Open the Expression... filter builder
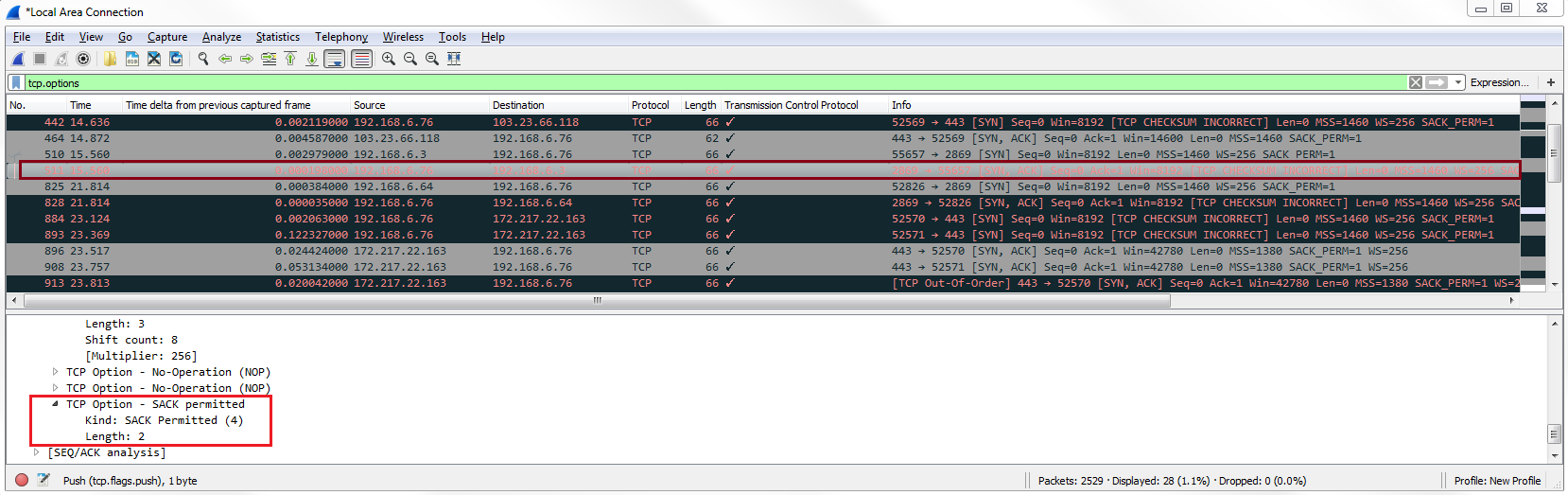 coord(1499,82)
